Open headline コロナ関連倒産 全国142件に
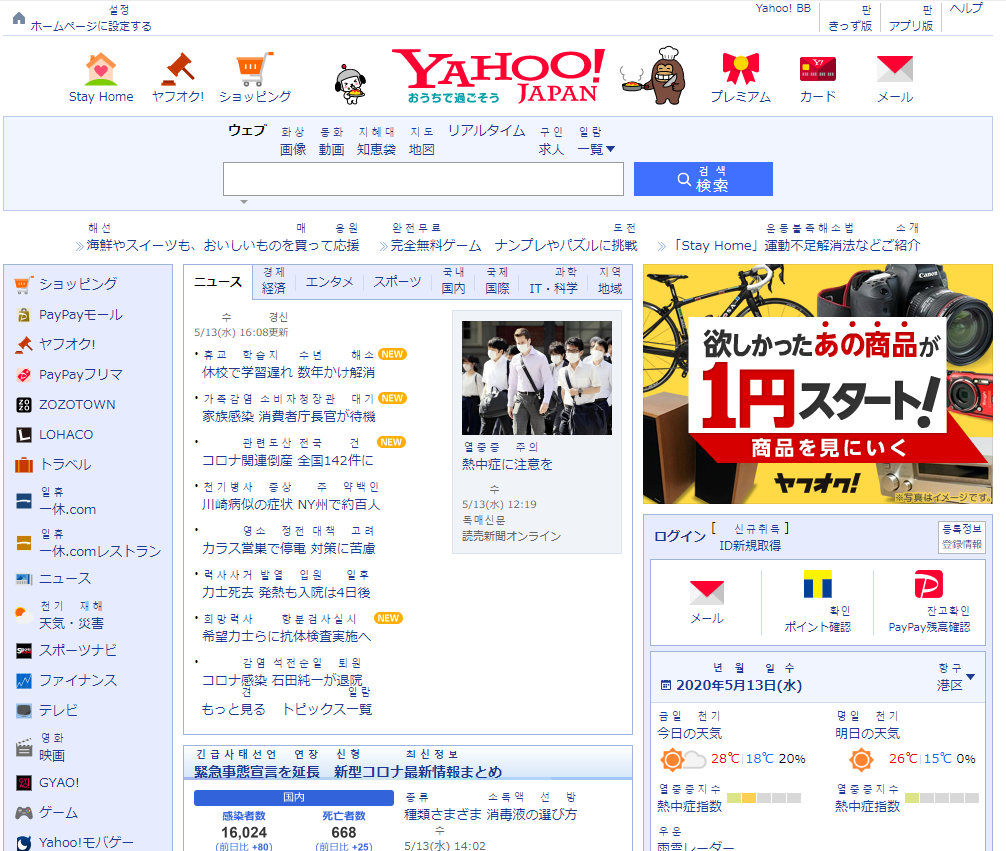This screenshot has width=1006, height=851. pyautogui.click(x=287, y=460)
